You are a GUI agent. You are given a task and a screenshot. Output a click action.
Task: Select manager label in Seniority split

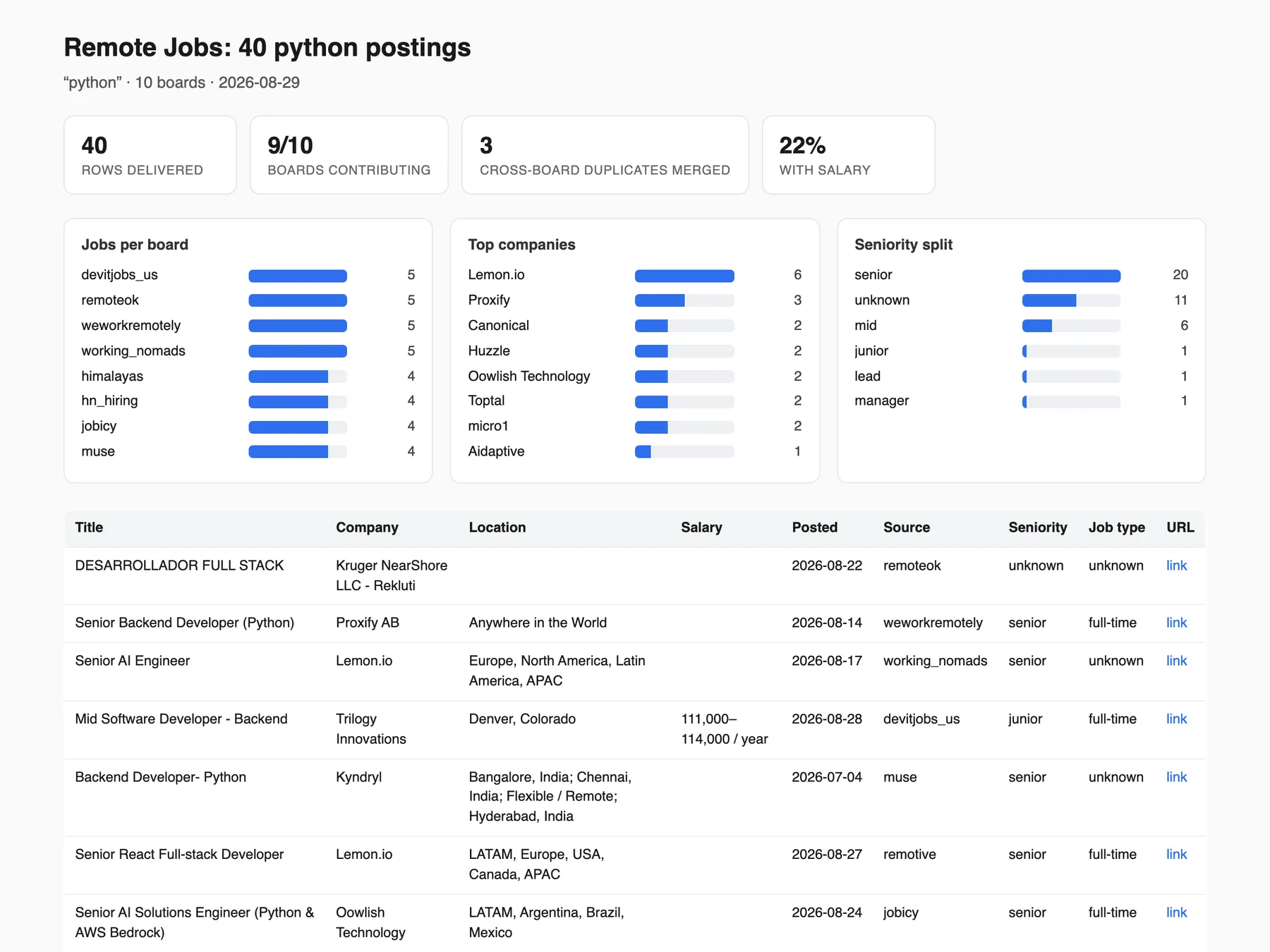click(x=881, y=401)
